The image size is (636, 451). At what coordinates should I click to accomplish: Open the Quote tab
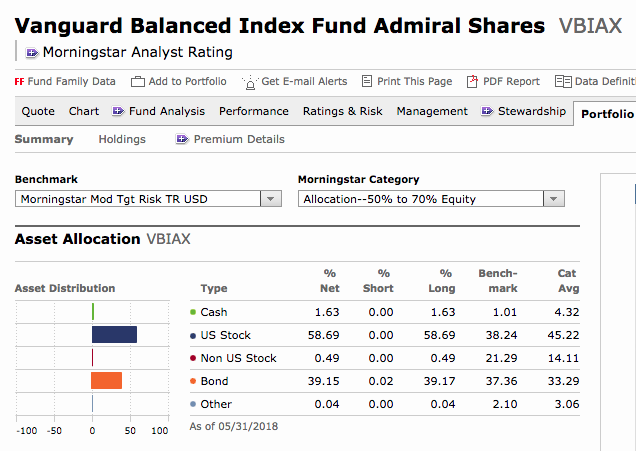coord(38,111)
